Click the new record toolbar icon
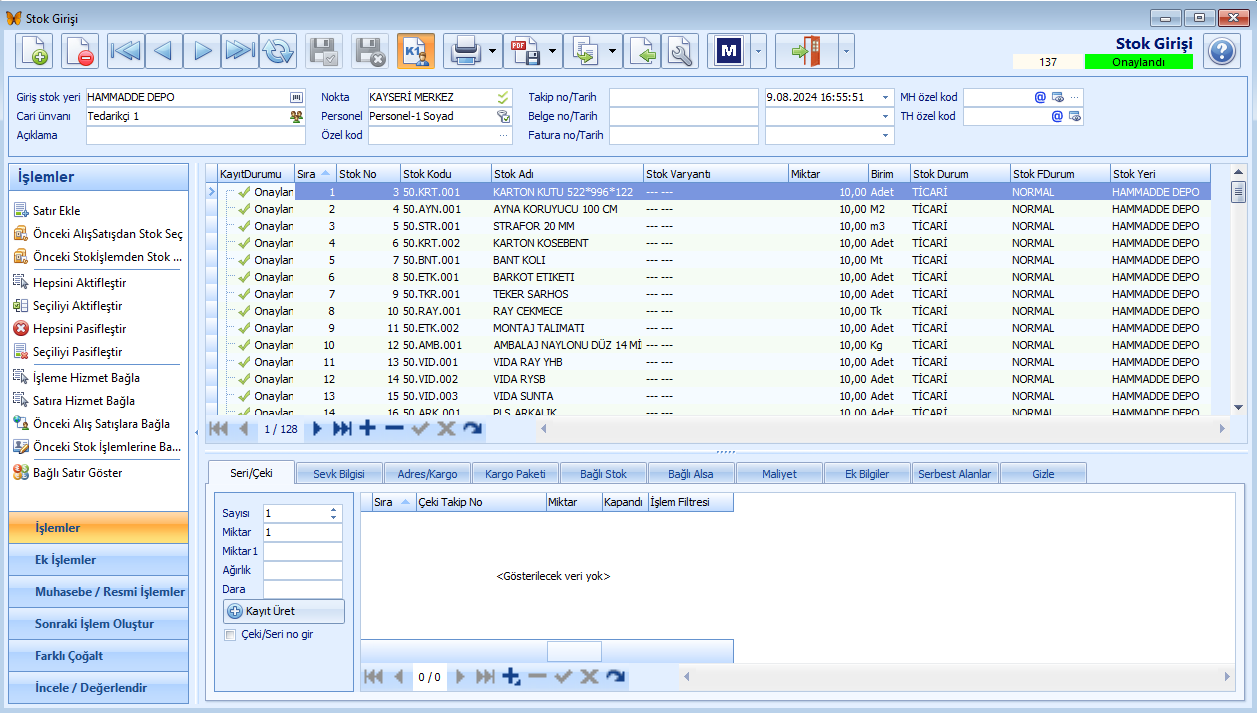This screenshot has width=1257, height=713. pos(34,50)
